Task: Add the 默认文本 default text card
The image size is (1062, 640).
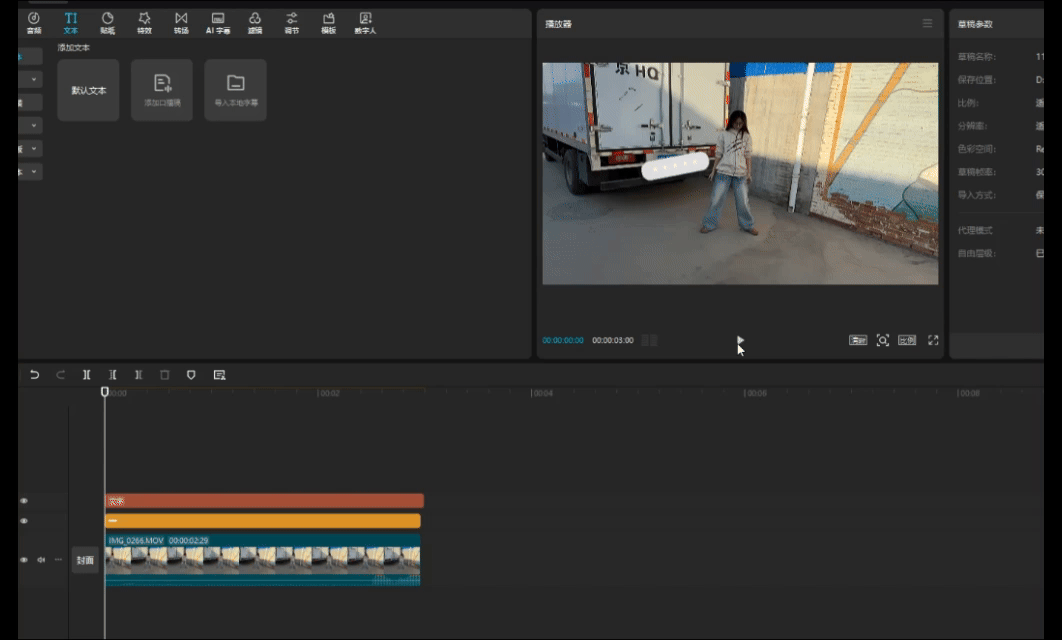Action: pyautogui.click(x=88, y=90)
